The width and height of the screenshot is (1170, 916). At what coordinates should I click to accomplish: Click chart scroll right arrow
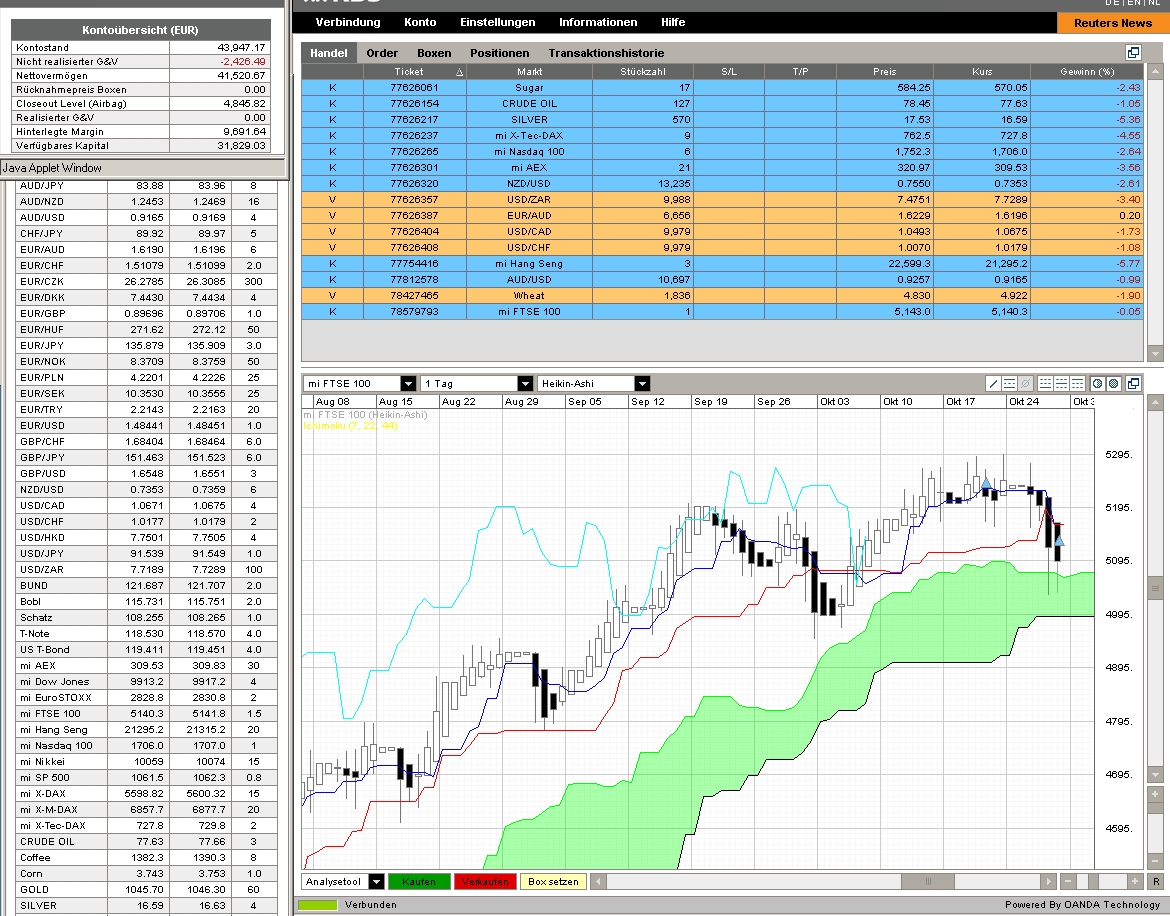[1048, 882]
